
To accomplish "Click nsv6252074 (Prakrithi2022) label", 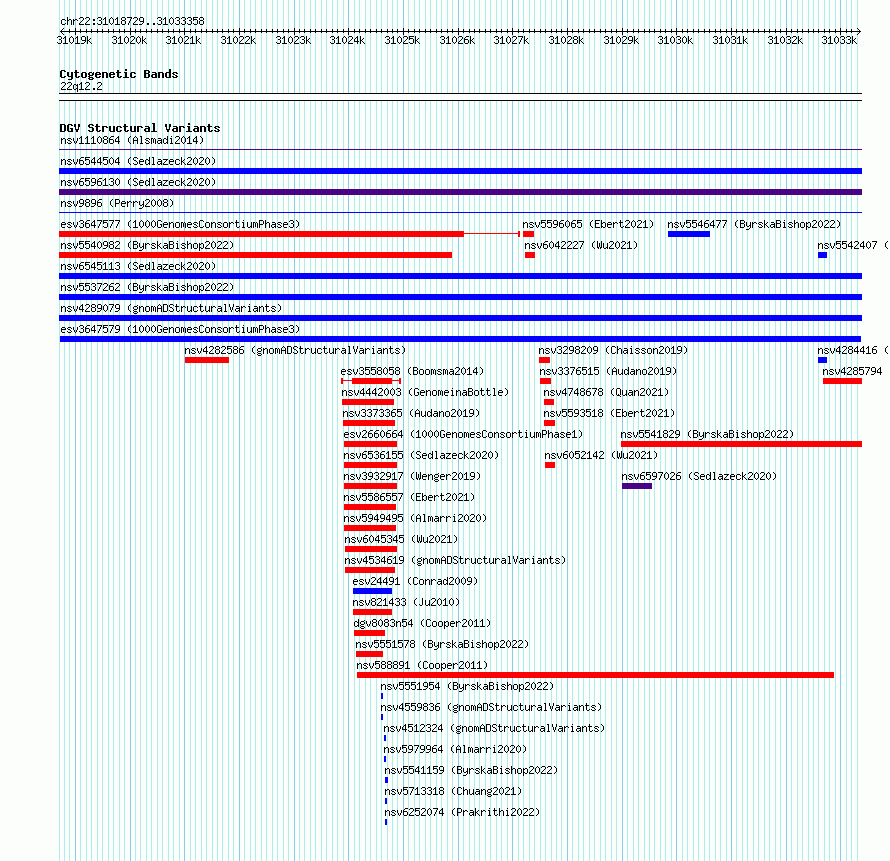I will [462, 812].
